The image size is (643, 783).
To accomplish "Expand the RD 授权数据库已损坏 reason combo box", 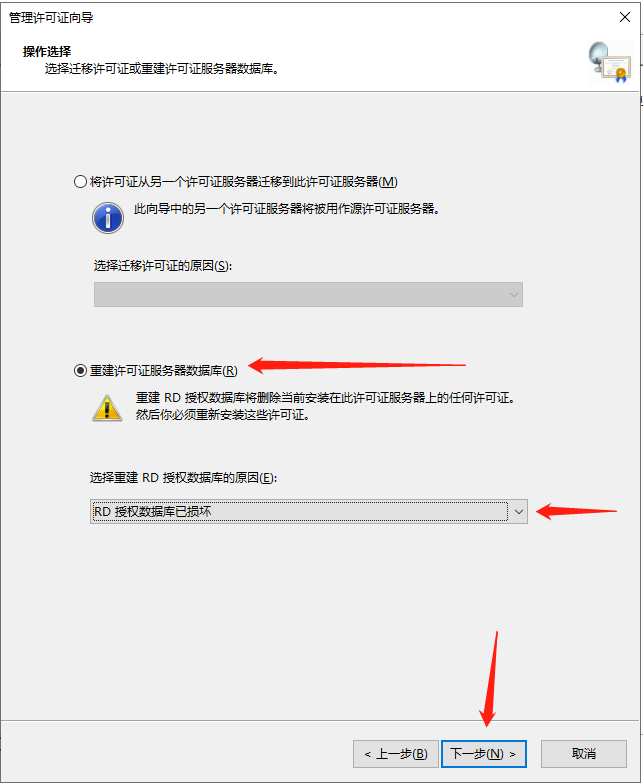I will point(309,511).
